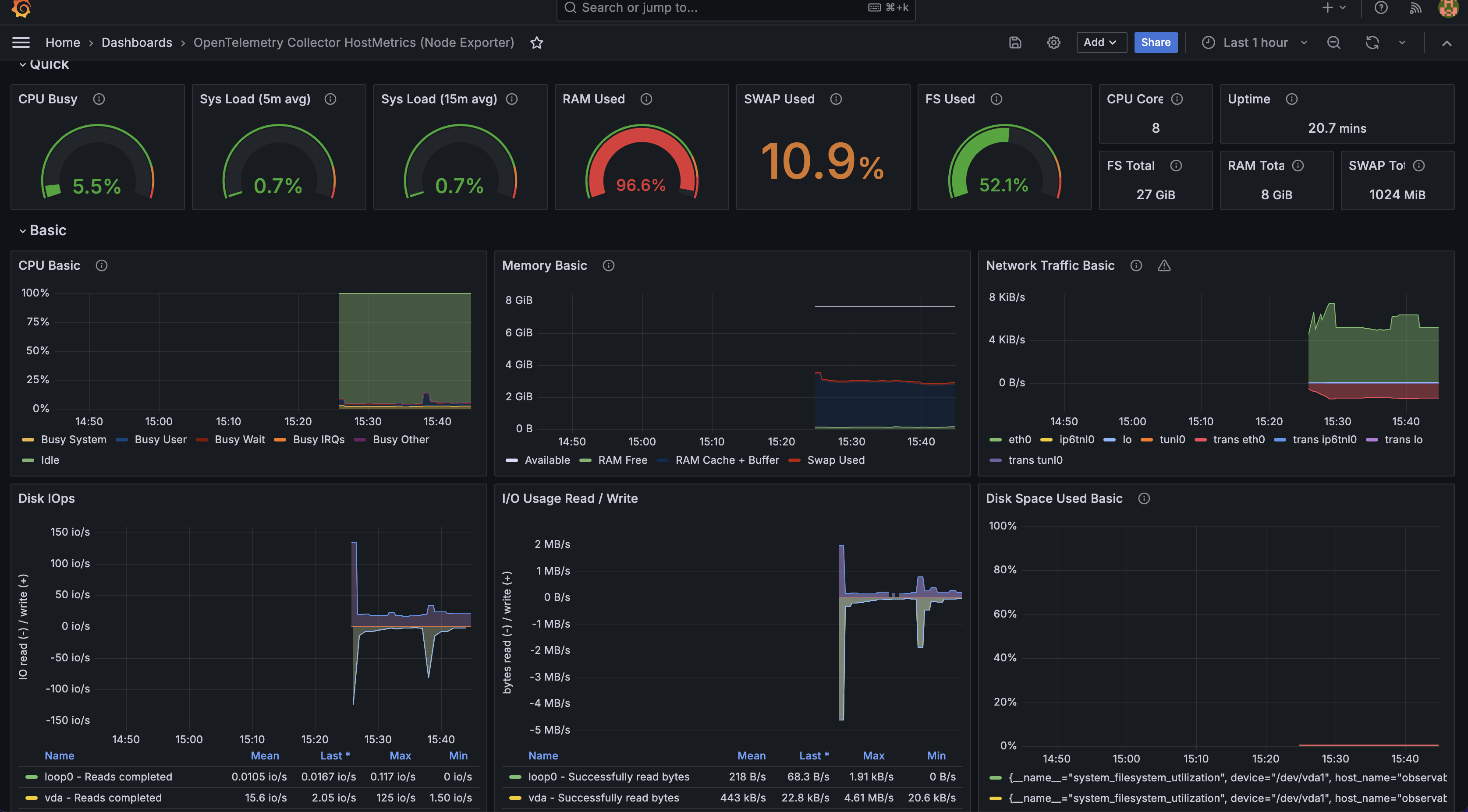Viewport: 1468px width, 812px height.
Task: Click the zoom out time range icon
Action: click(1333, 43)
